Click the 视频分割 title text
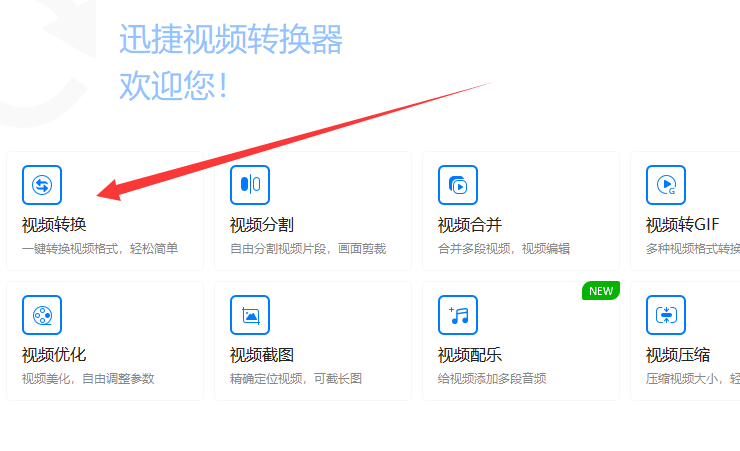 tap(262, 225)
